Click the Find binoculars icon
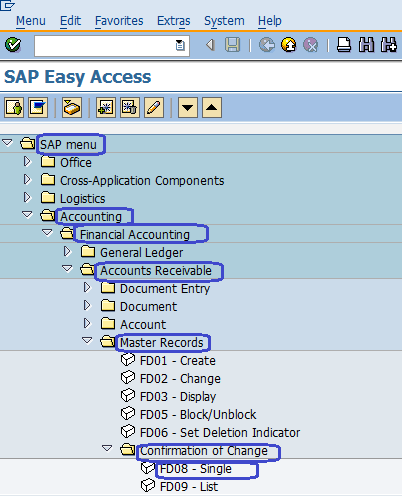 (366, 45)
